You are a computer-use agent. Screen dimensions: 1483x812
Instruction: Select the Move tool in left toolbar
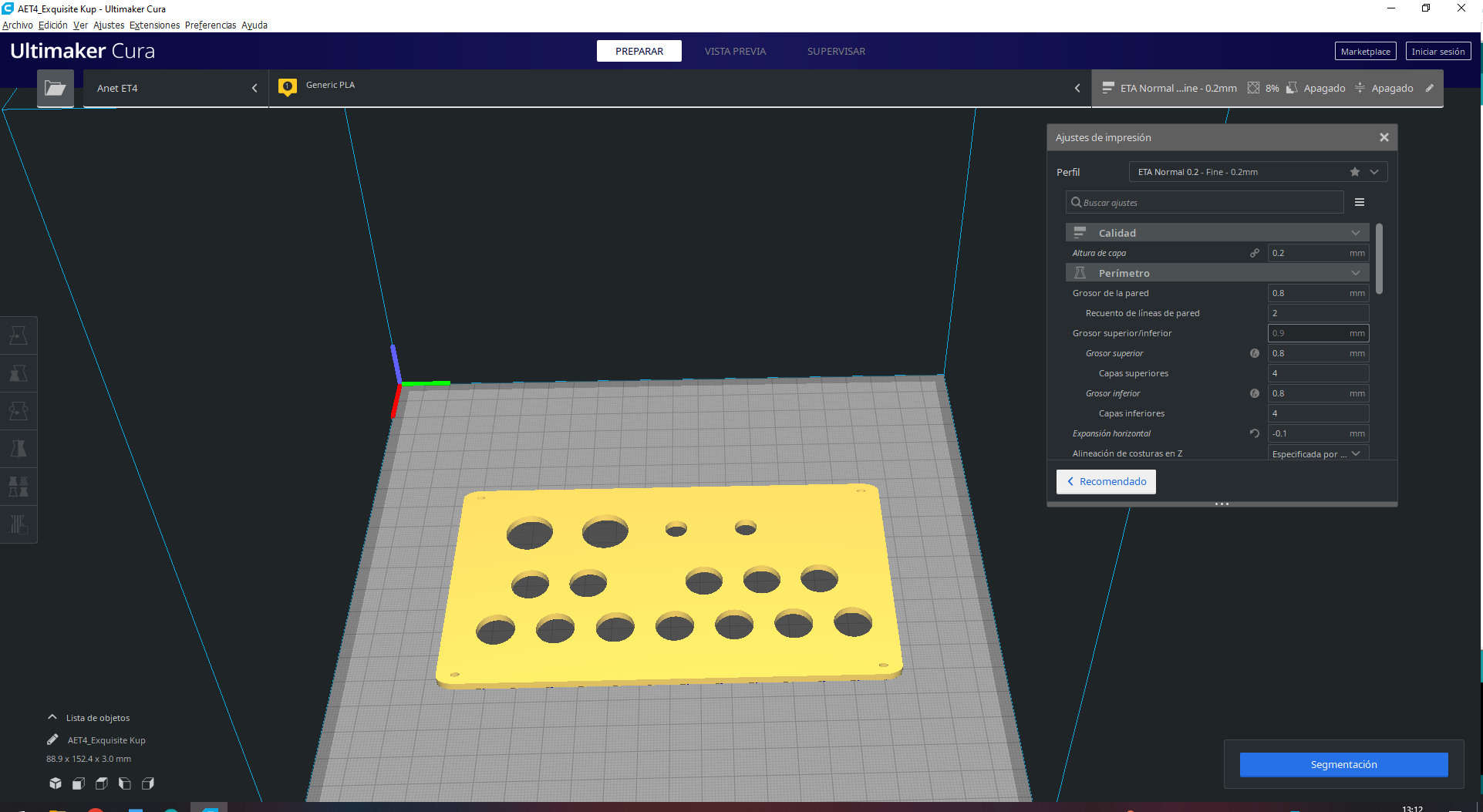pyautogui.click(x=19, y=335)
